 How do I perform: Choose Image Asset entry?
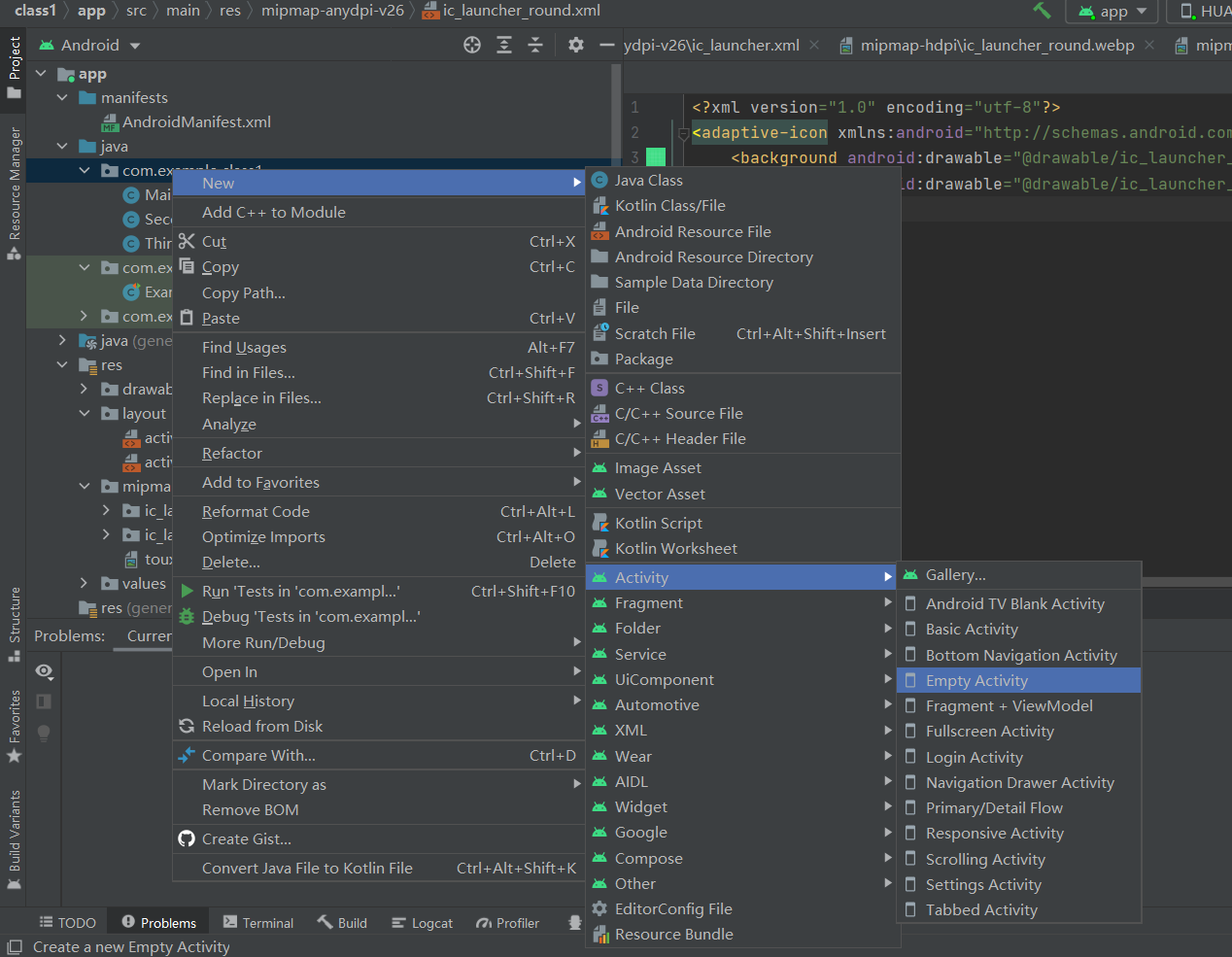pos(743,468)
